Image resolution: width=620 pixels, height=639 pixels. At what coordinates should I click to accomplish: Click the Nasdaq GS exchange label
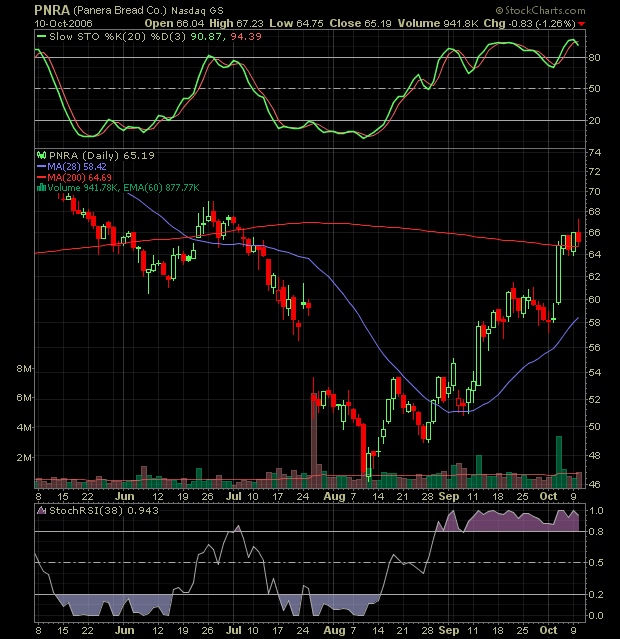coord(197,11)
